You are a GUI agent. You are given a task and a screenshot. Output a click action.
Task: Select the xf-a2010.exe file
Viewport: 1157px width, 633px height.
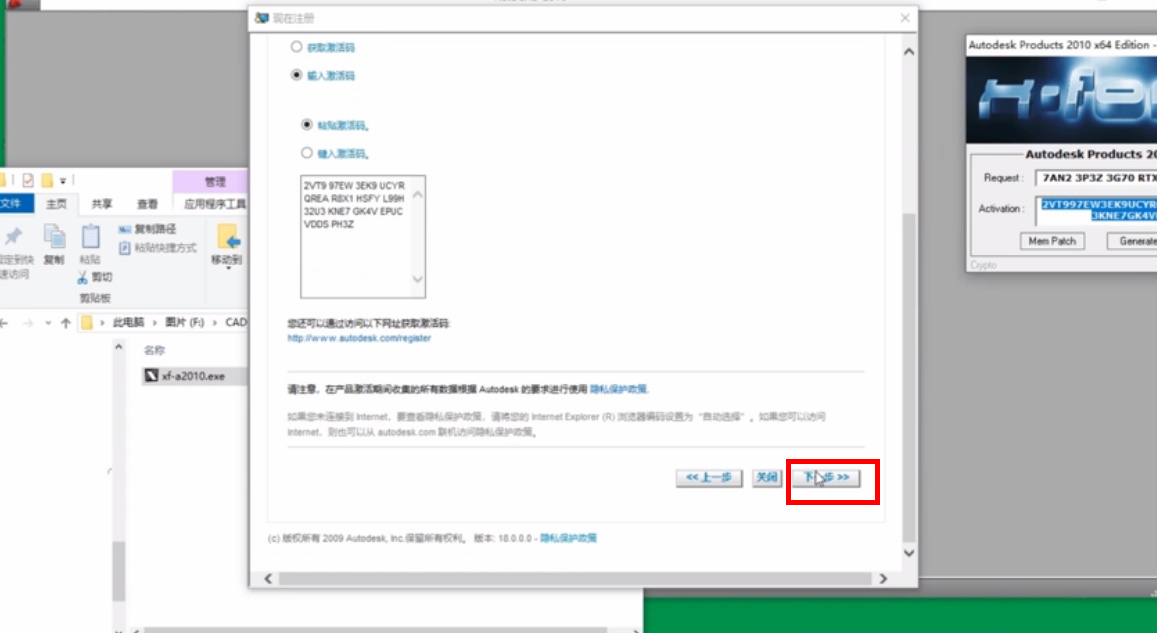[x=193, y=376]
